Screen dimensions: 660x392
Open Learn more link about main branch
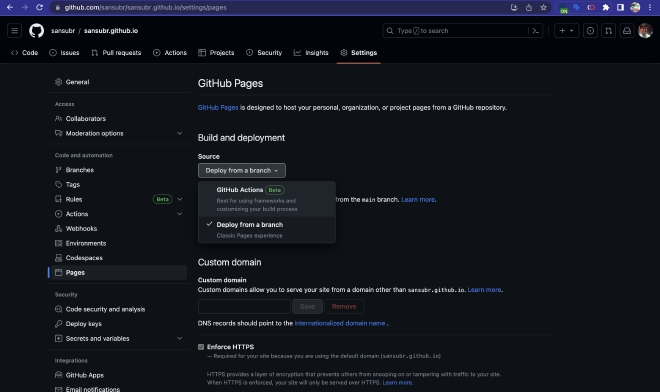click(418, 200)
